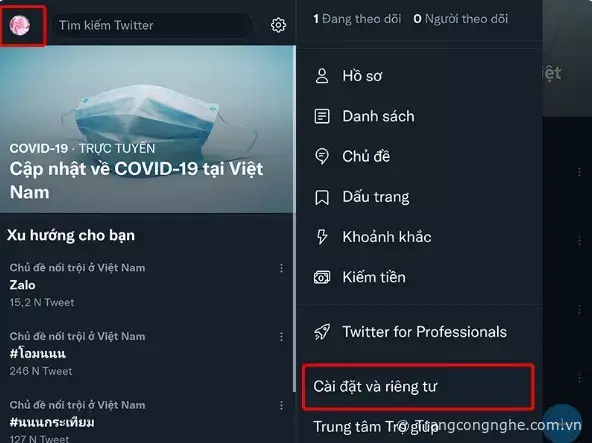Open the Người theo dõi followers count

461,19
